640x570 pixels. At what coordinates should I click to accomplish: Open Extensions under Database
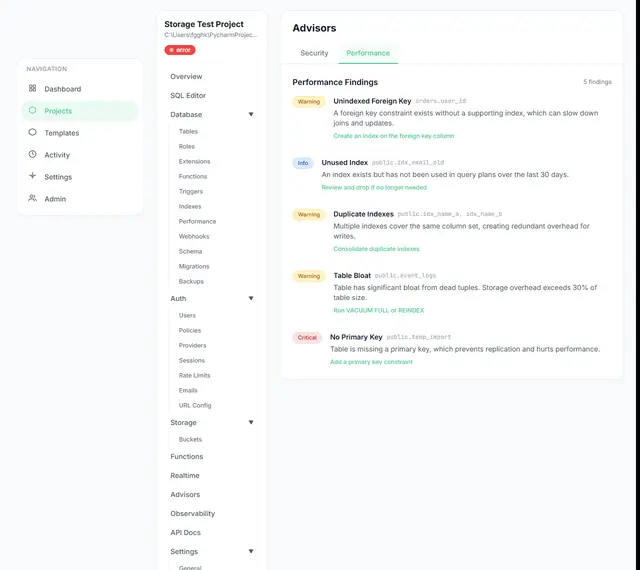click(x=194, y=161)
